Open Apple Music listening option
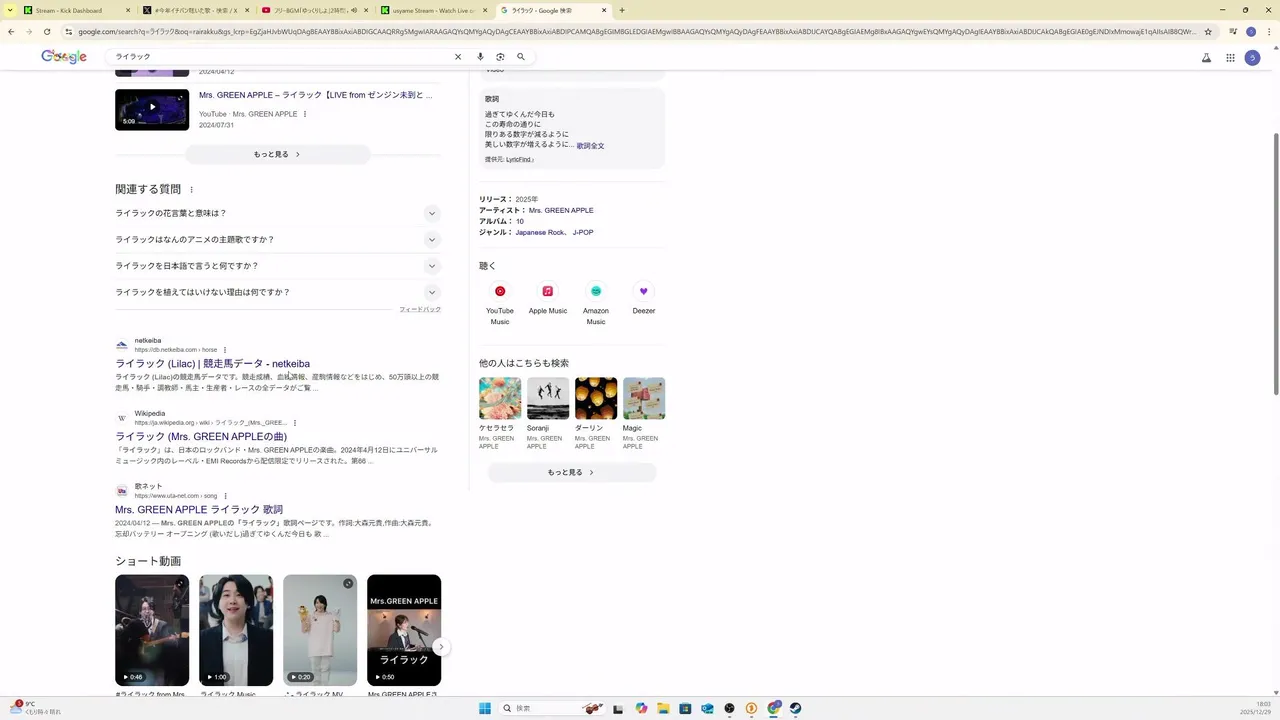The image size is (1280, 720). (548, 299)
